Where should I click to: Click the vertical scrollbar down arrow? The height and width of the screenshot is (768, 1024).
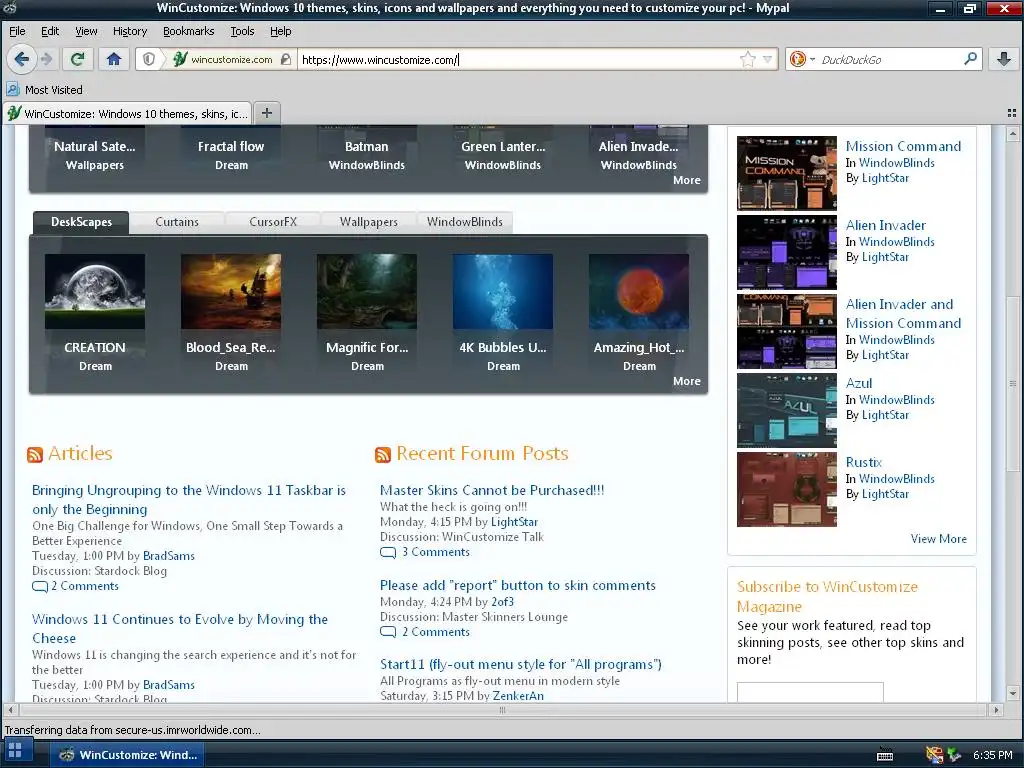(1013, 694)
